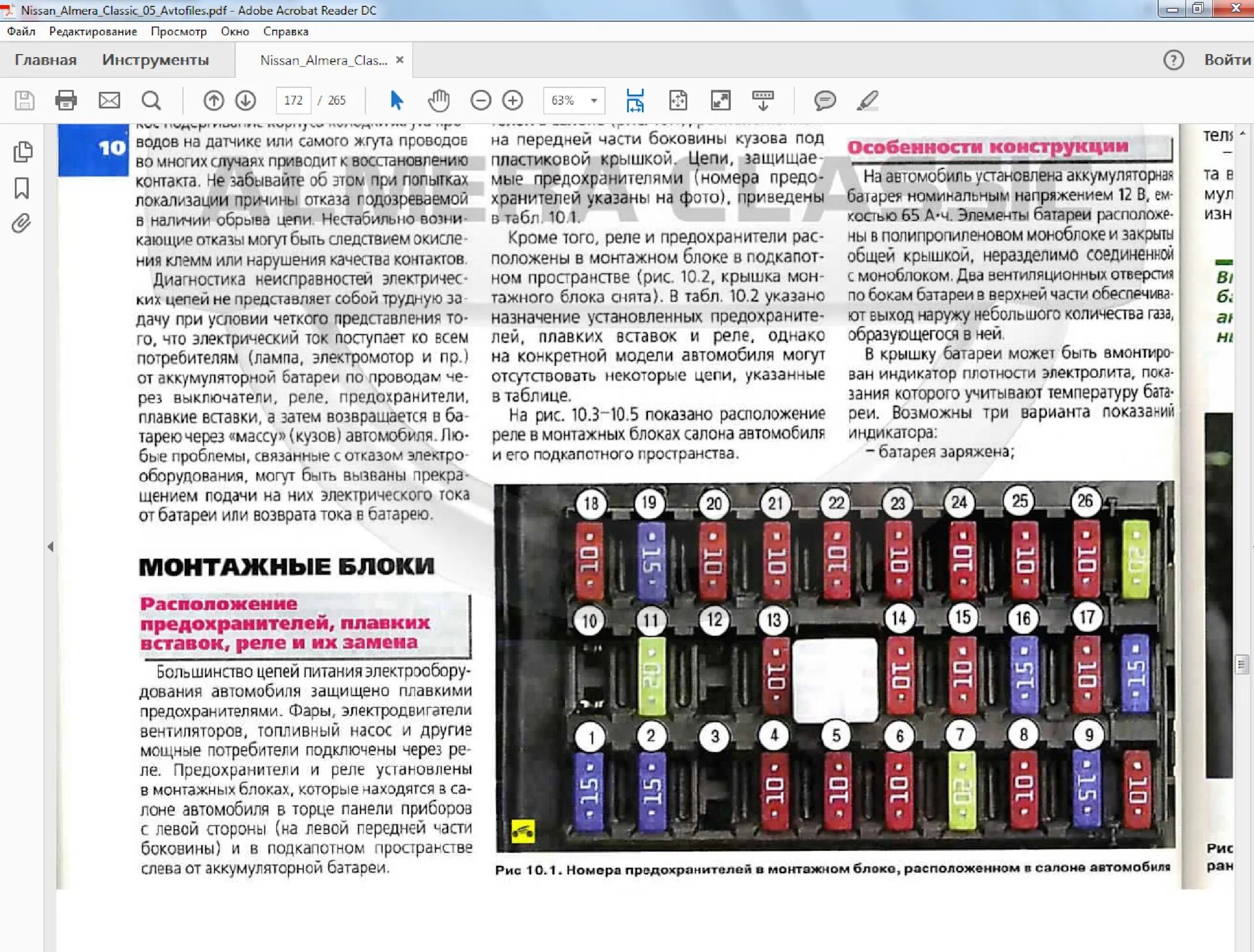This screenshot has height=952, width=1254.
Task: Click the scrollbar up arrow
Action: click(x=1242, y=133)
